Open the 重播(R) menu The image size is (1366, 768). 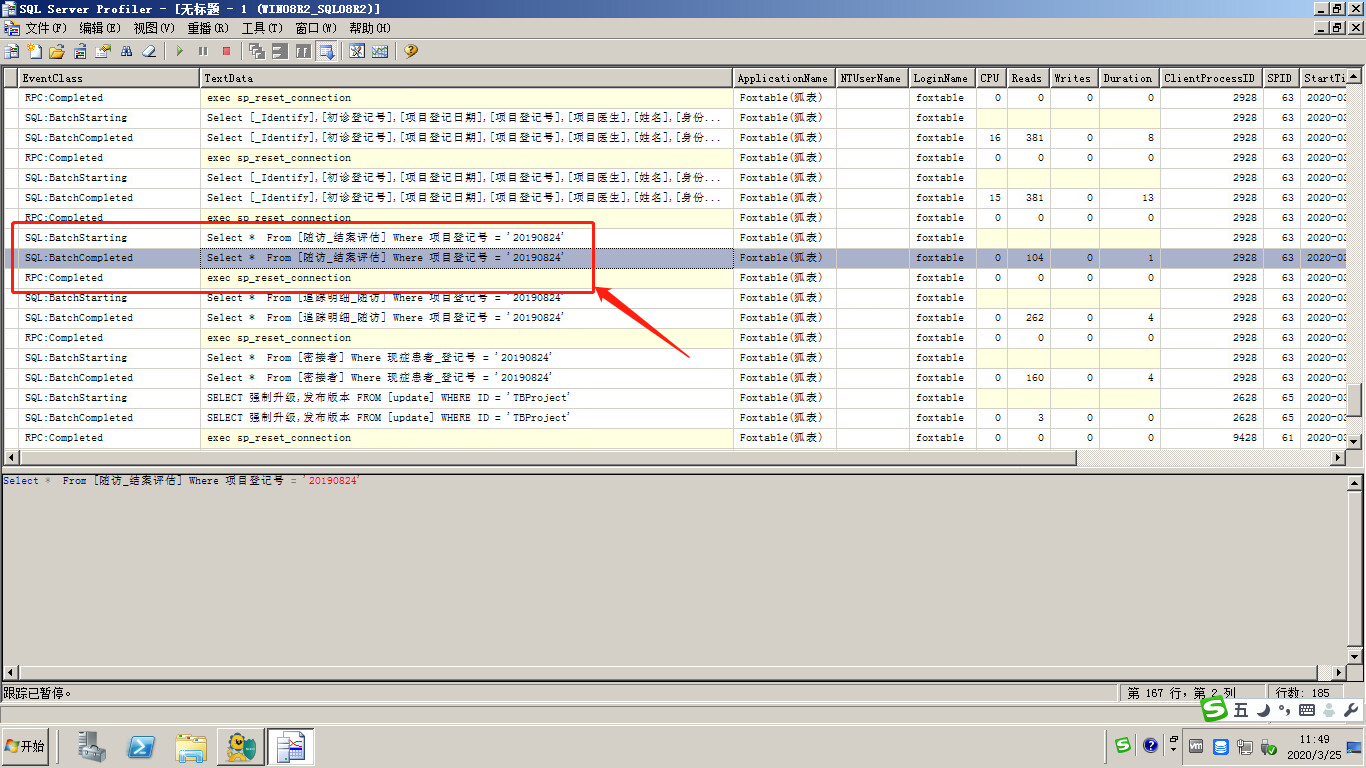point(207,28)
